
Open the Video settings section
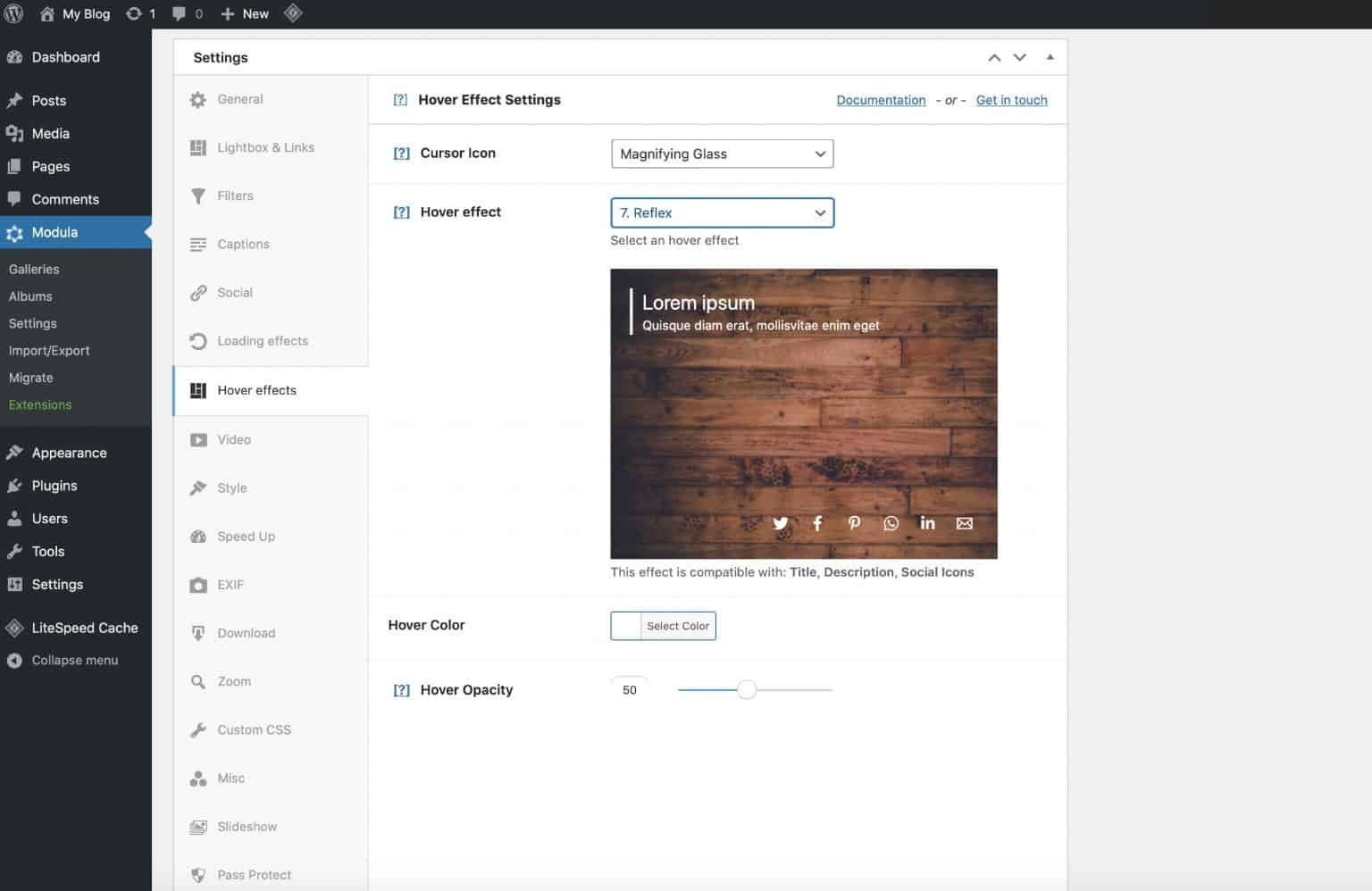[233, 439]
